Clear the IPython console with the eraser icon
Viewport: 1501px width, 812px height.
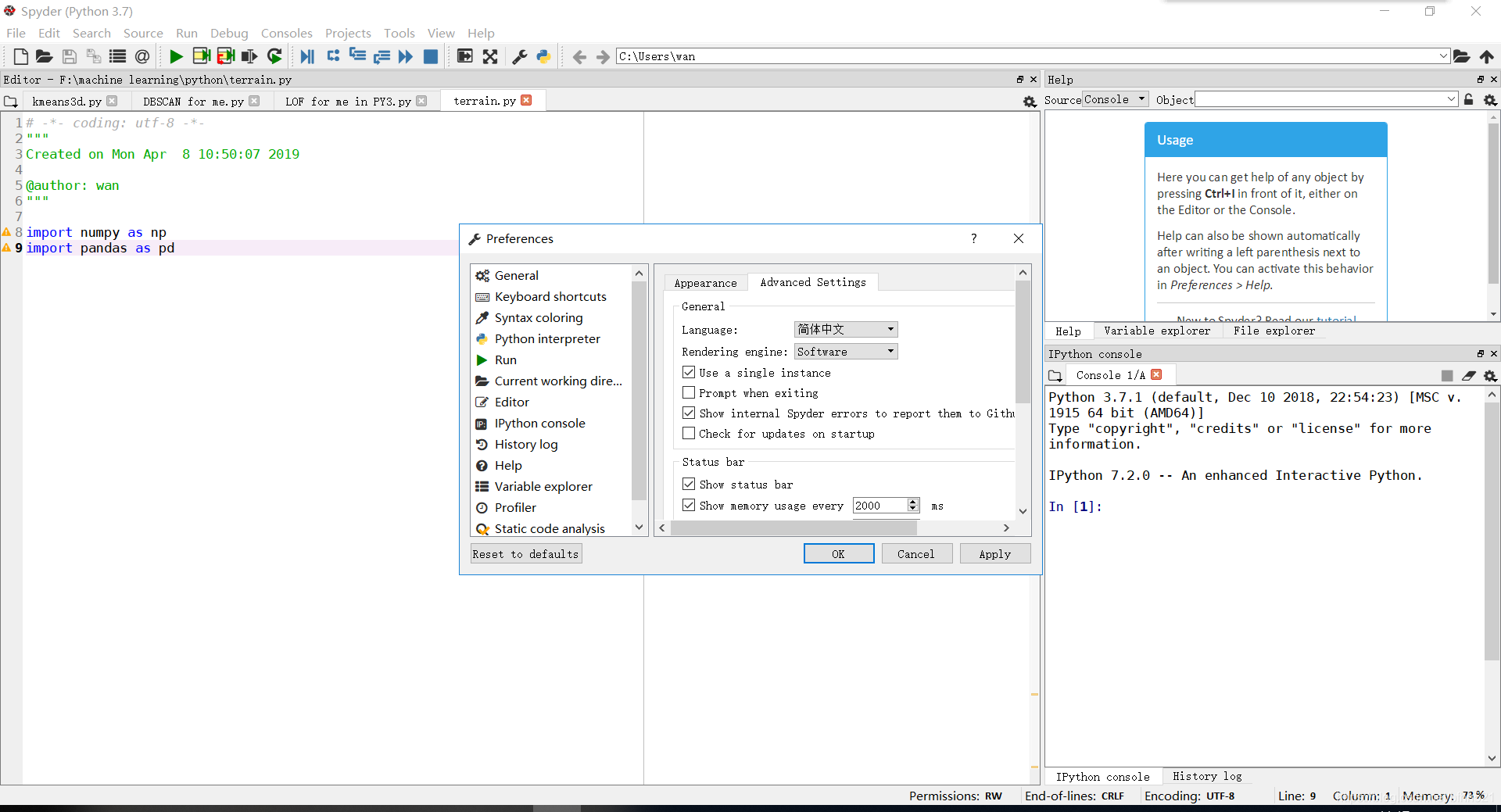pos(1469,376)
